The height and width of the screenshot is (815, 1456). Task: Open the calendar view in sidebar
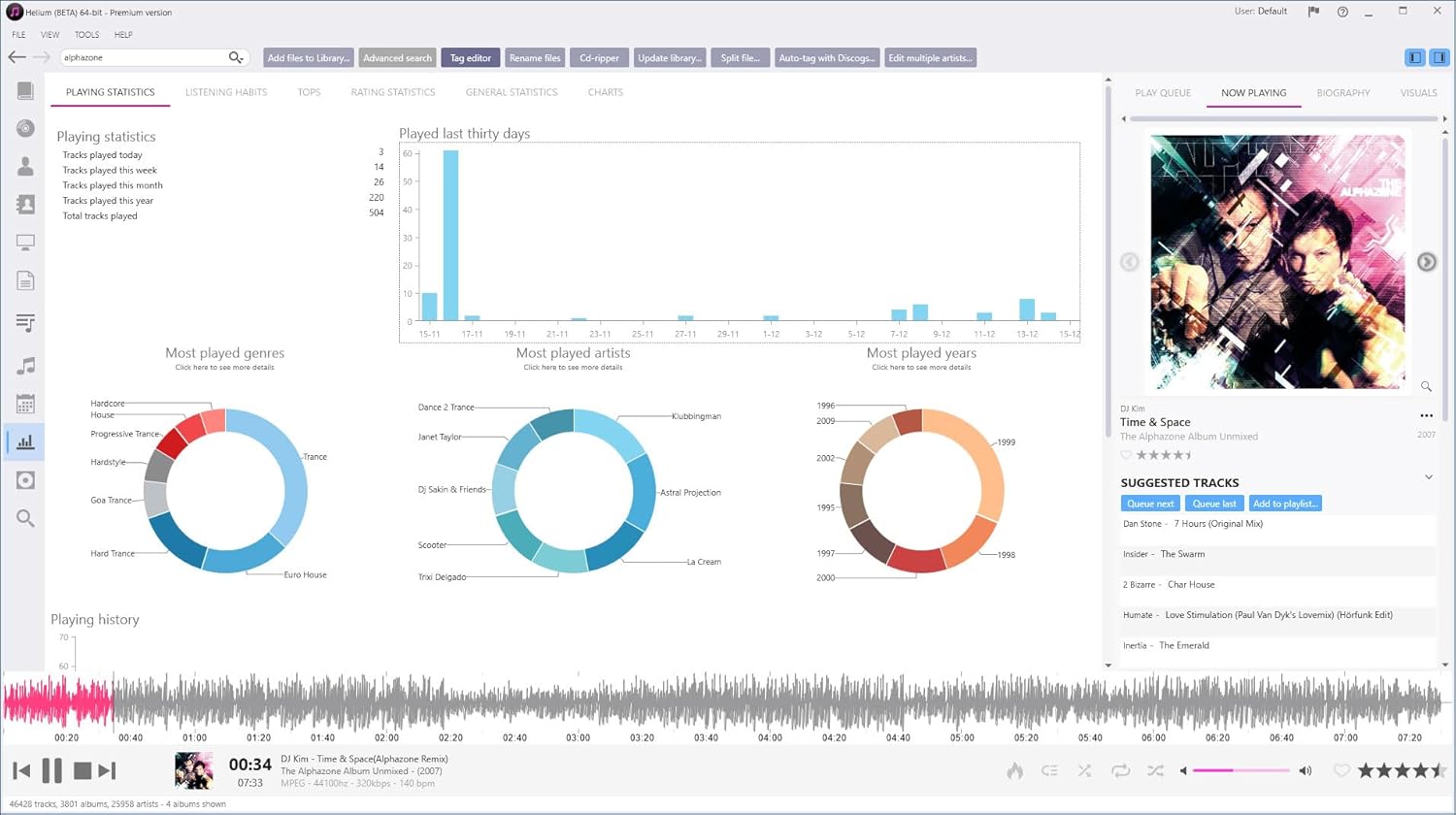click(25, 404)
